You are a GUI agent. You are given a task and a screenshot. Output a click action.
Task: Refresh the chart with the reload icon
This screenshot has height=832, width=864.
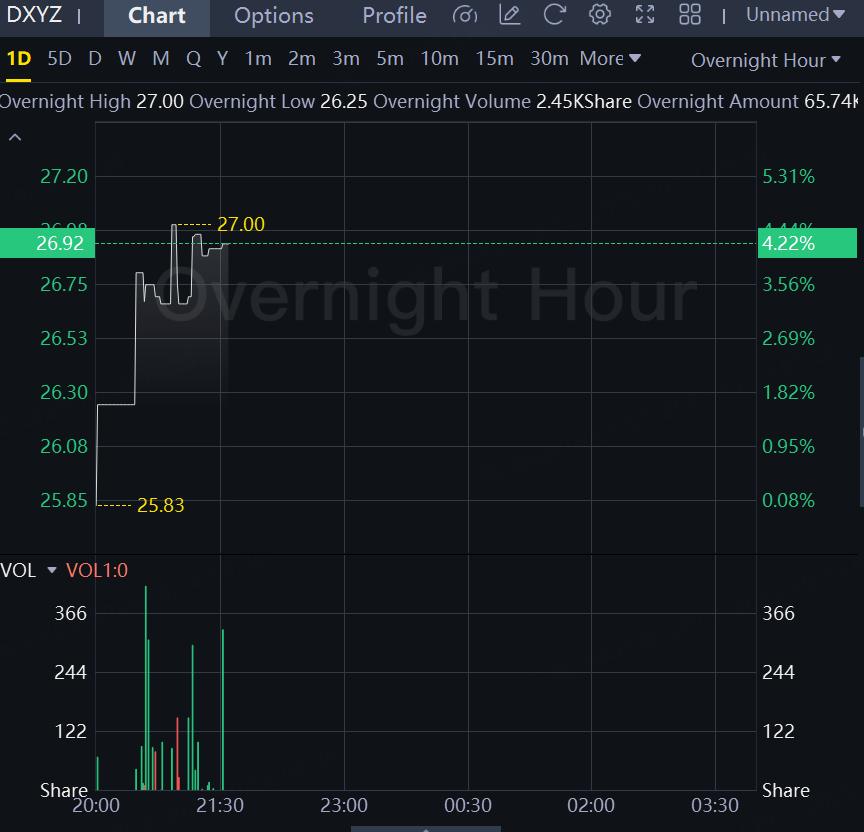click(555, 15)
